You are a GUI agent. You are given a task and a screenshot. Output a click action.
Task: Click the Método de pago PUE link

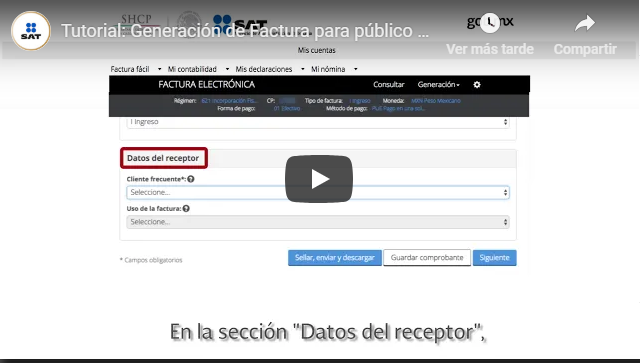point(398,108)
